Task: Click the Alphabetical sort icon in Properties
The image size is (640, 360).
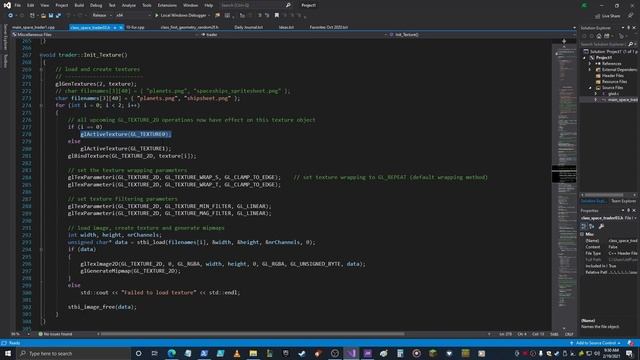Action: [x=592, y=227]
